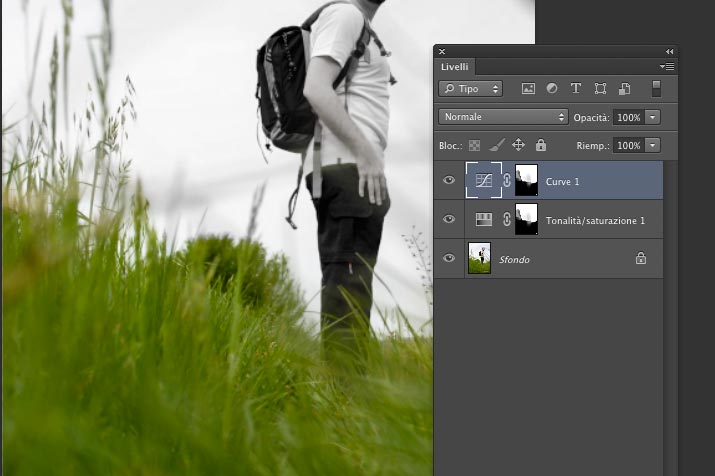The width and height of the screenshot is (715, 476).
Task: Click the Opacità value field
Action: click(x=629, y=117)
